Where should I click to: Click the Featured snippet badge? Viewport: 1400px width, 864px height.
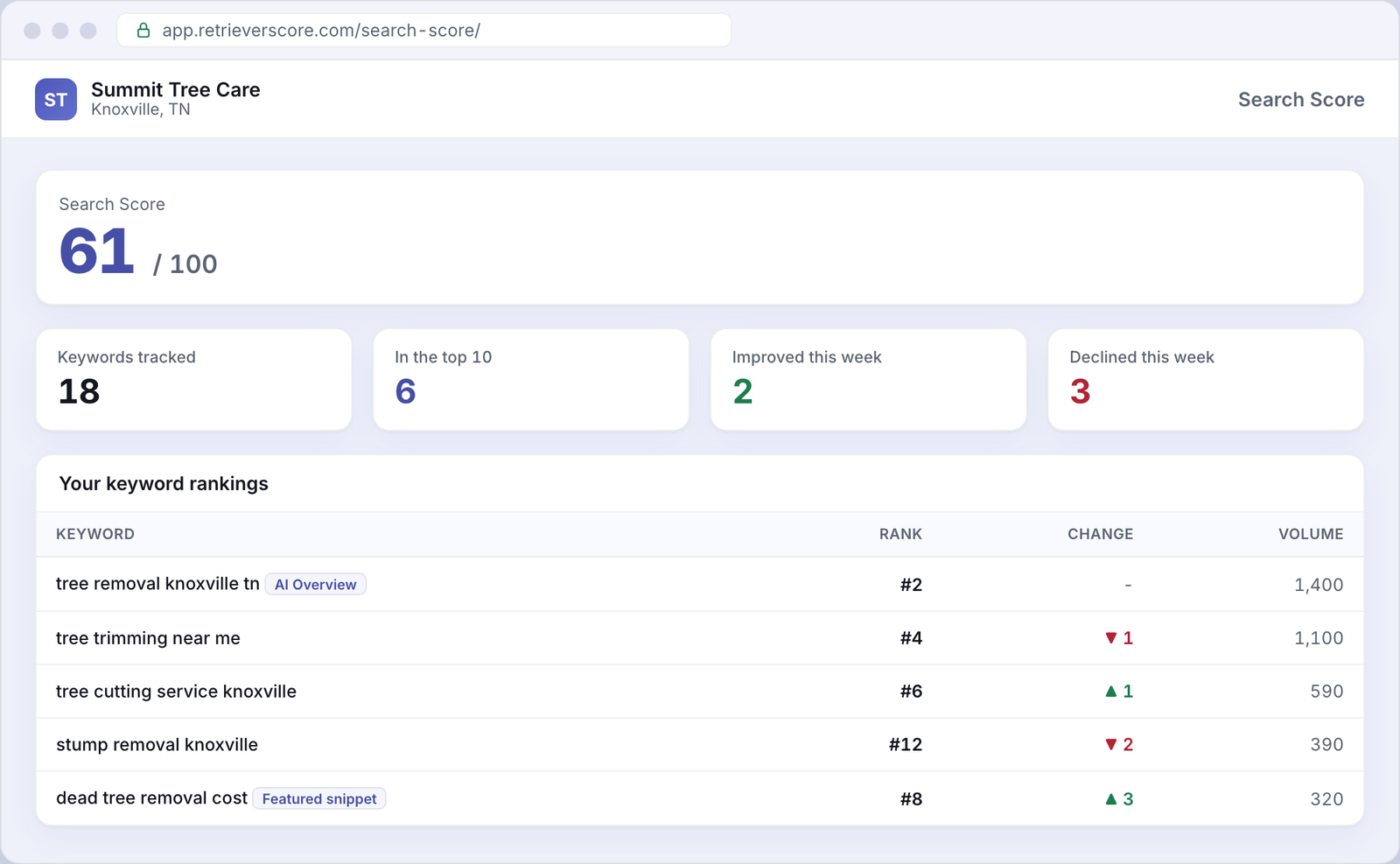tap(319, 798)
